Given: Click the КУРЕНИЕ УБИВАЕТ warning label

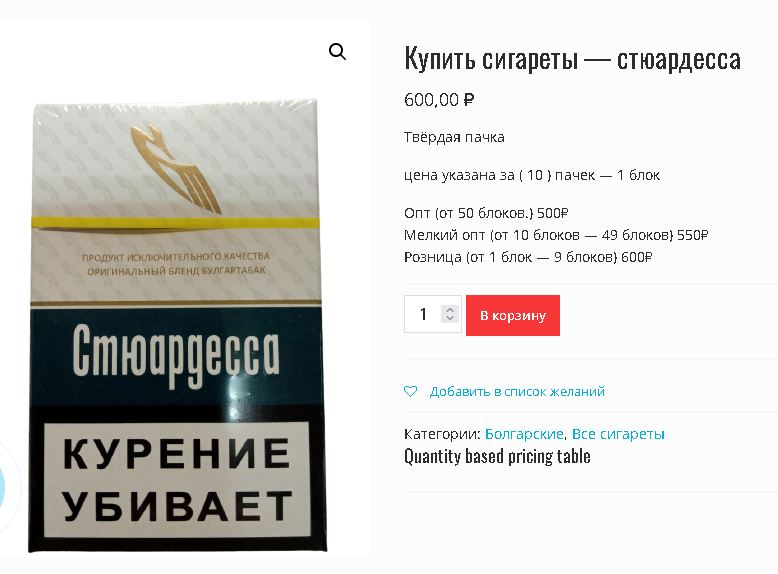Looking at the screenshot, I should tap(176, 479).
